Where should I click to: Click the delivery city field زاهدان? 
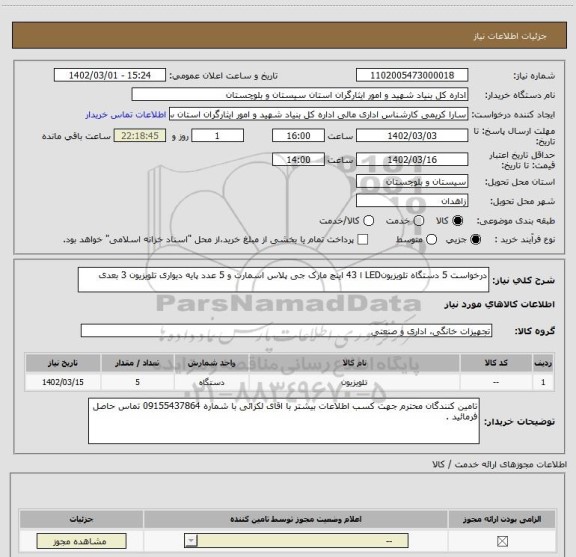point(412,201)
